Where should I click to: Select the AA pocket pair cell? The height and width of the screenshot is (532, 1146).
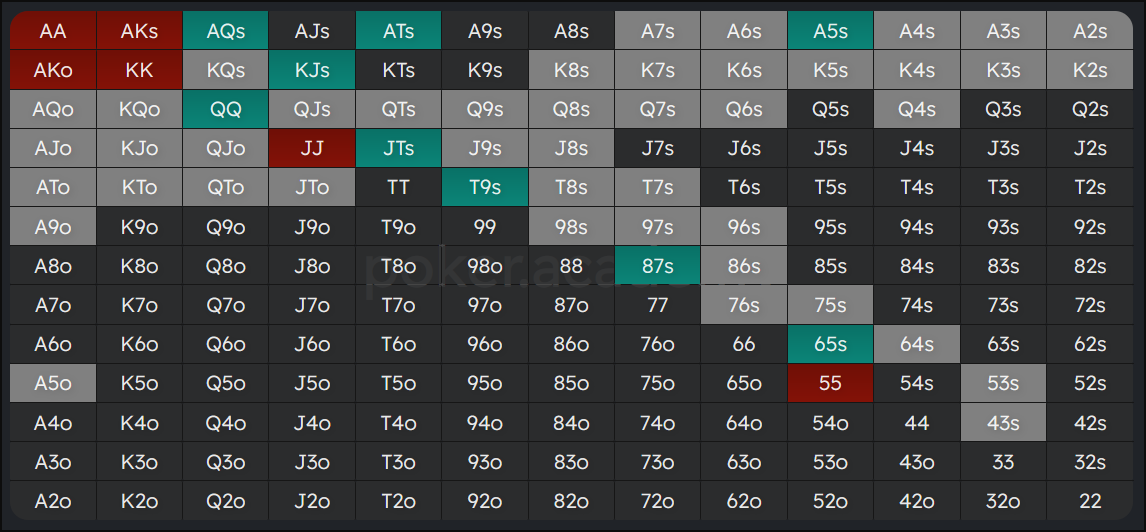53,31
